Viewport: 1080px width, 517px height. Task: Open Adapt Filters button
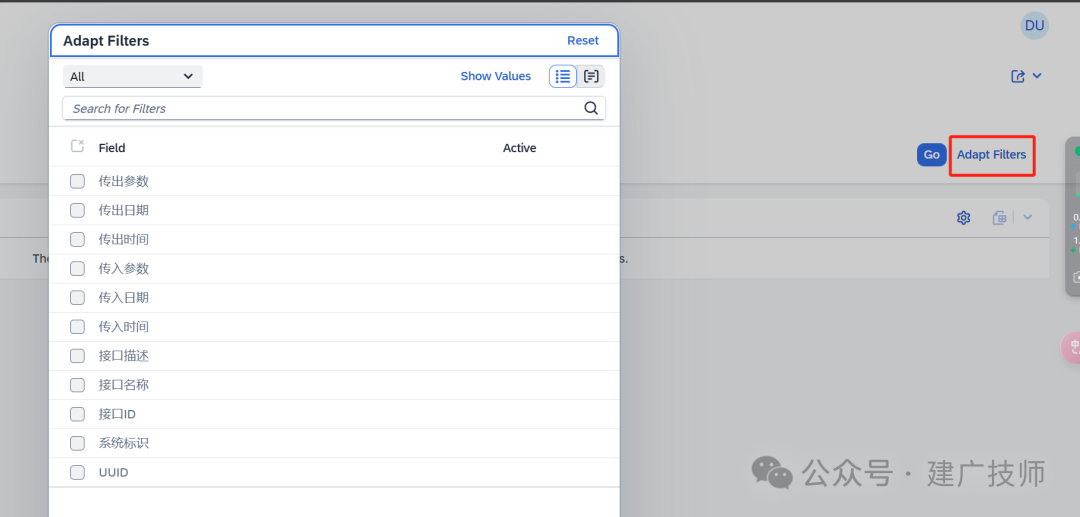click(x=991, y=155)
